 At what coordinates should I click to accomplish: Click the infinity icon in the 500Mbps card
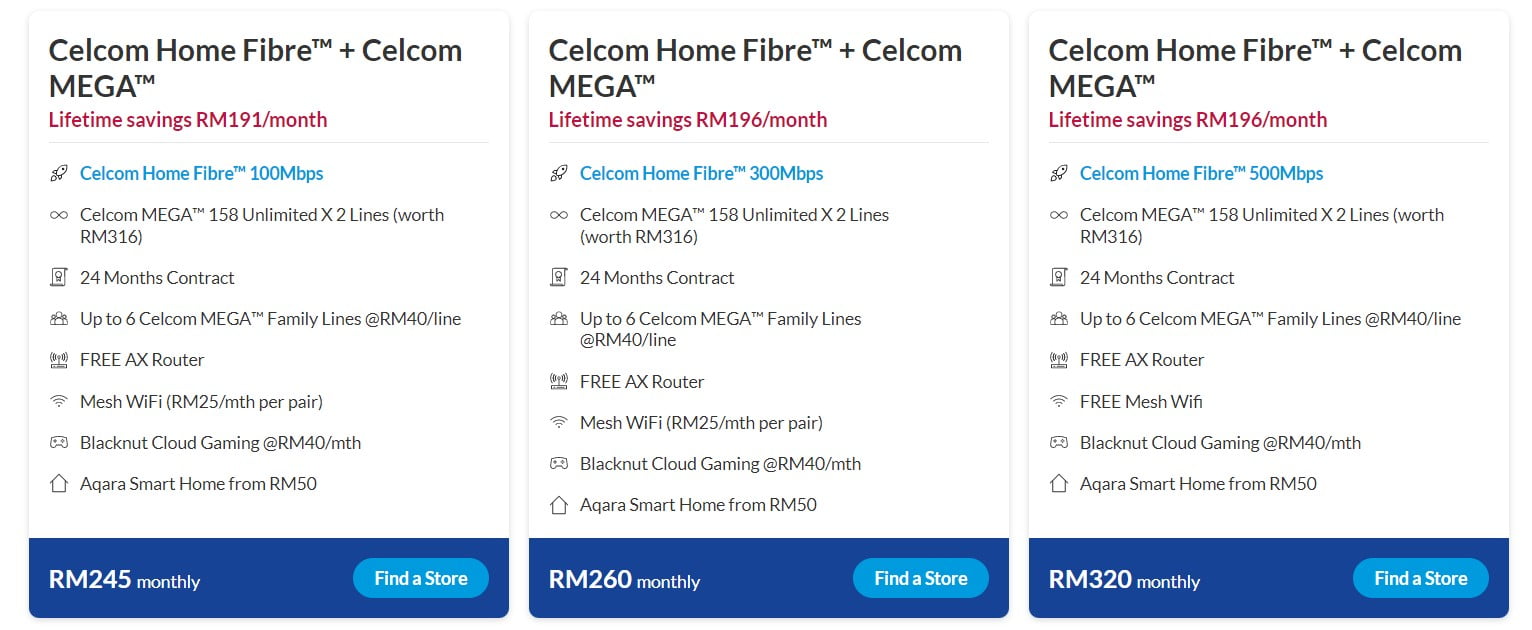click(x=1059, y=215)
